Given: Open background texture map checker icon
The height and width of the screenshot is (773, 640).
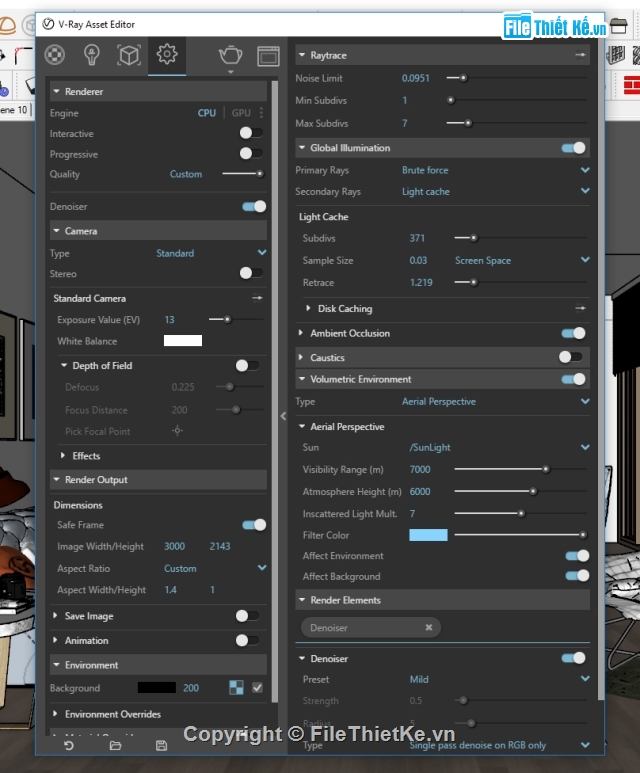Looking at the screenshot, I should pos(236,687).
